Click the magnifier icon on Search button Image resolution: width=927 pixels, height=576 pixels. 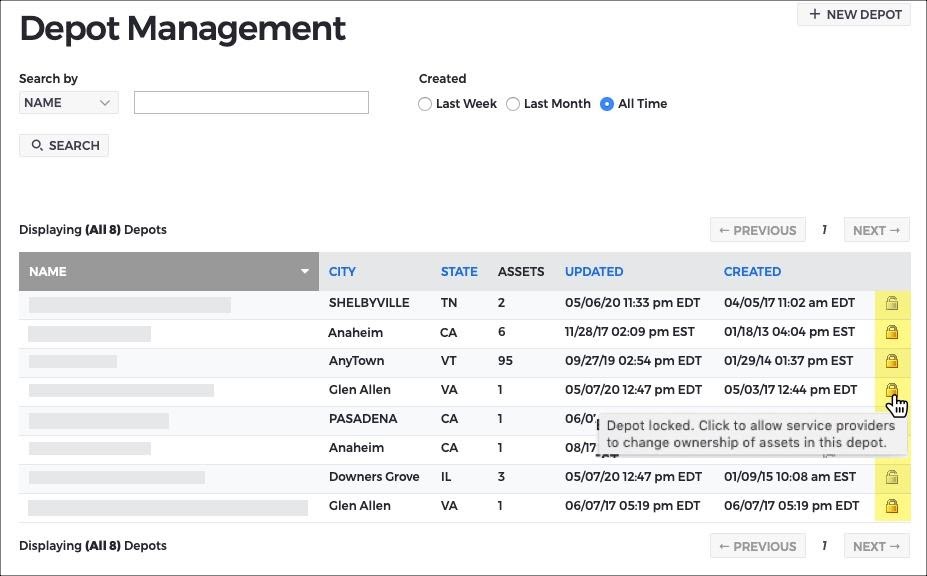[37, 145]
